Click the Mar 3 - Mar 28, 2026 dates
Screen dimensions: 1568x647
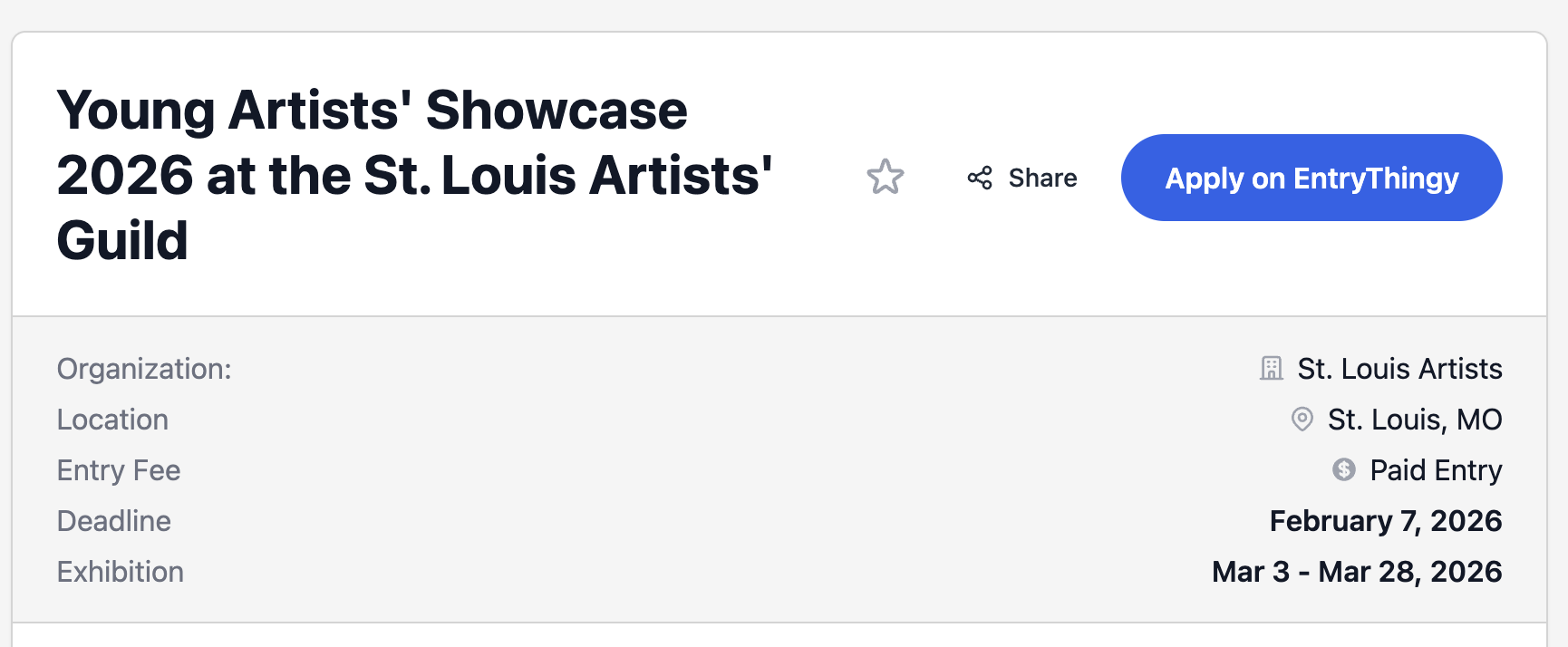pos(1356,572)
